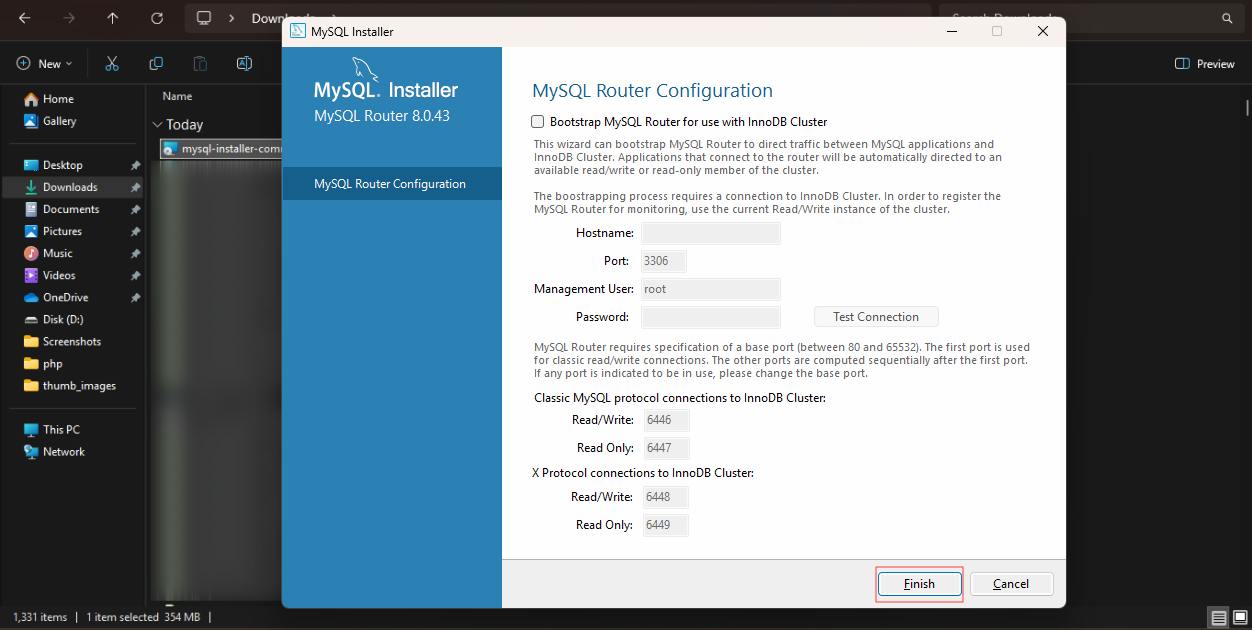
Task: Click the Finish button
Action: (x=919, y=584)
